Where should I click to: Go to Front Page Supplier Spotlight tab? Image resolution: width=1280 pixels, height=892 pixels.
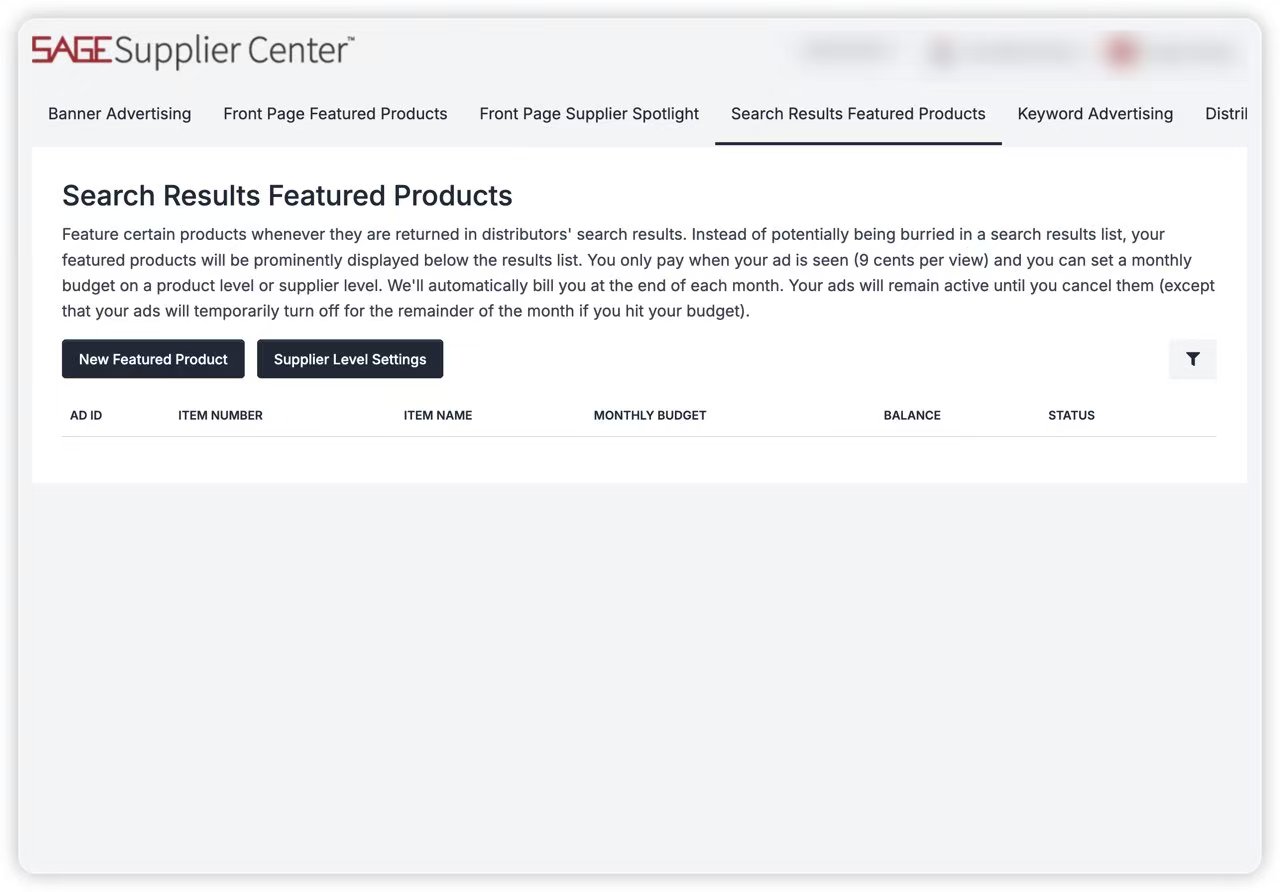click(x=589, y=114)
